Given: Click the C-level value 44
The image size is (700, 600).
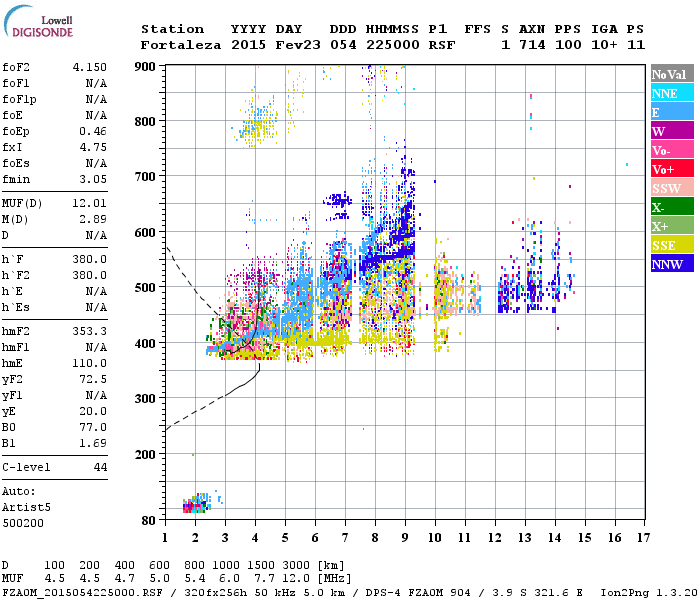Looking at the screenshot, I should [x=100, y=467].
